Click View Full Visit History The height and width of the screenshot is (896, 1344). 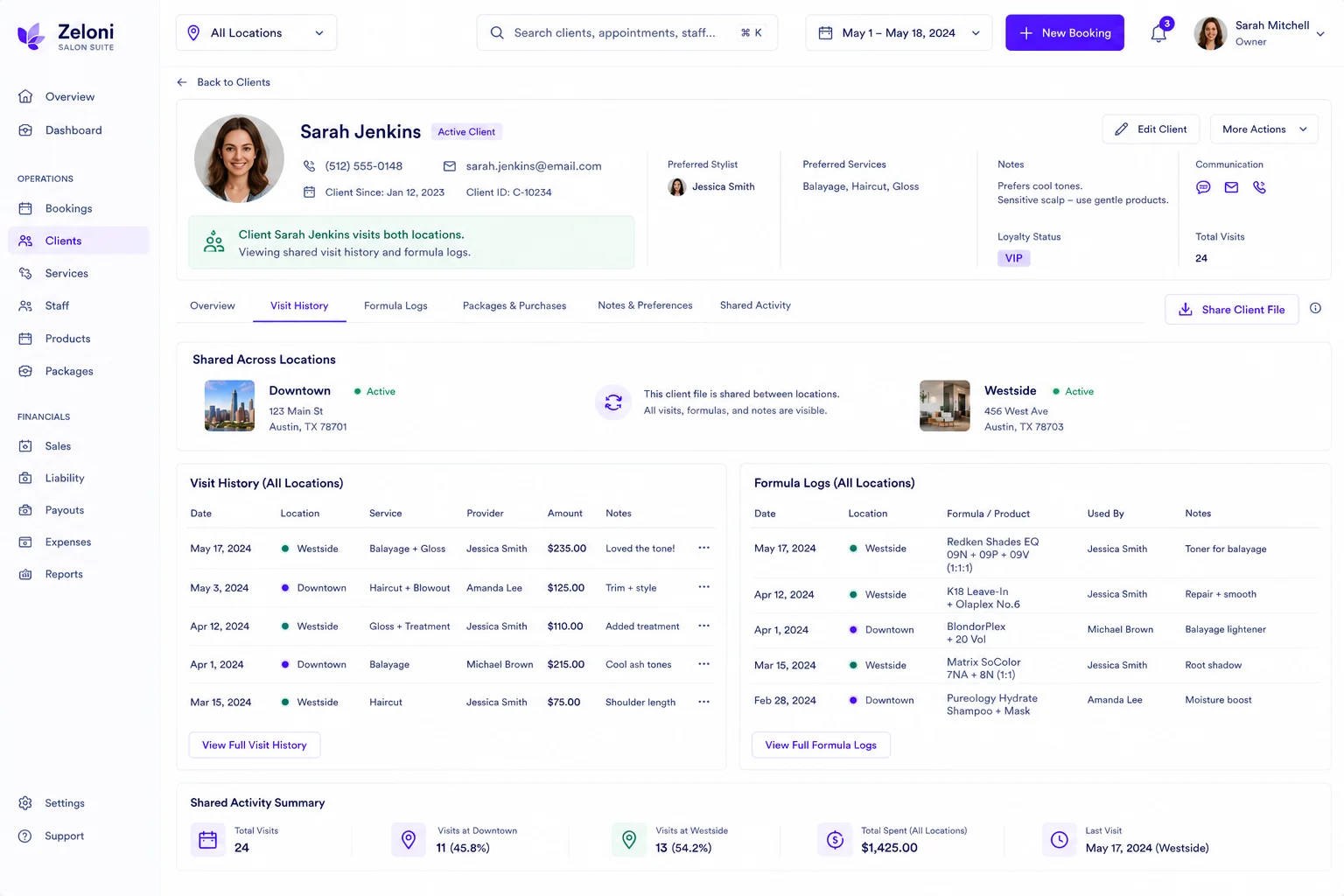click(x=255, y=745)
